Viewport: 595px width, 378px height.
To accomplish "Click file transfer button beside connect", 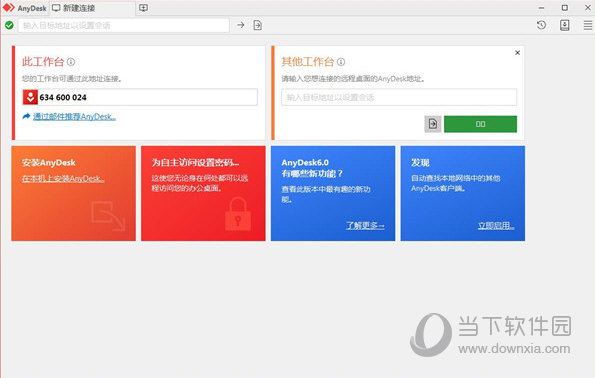I will [x=433, y=124].
